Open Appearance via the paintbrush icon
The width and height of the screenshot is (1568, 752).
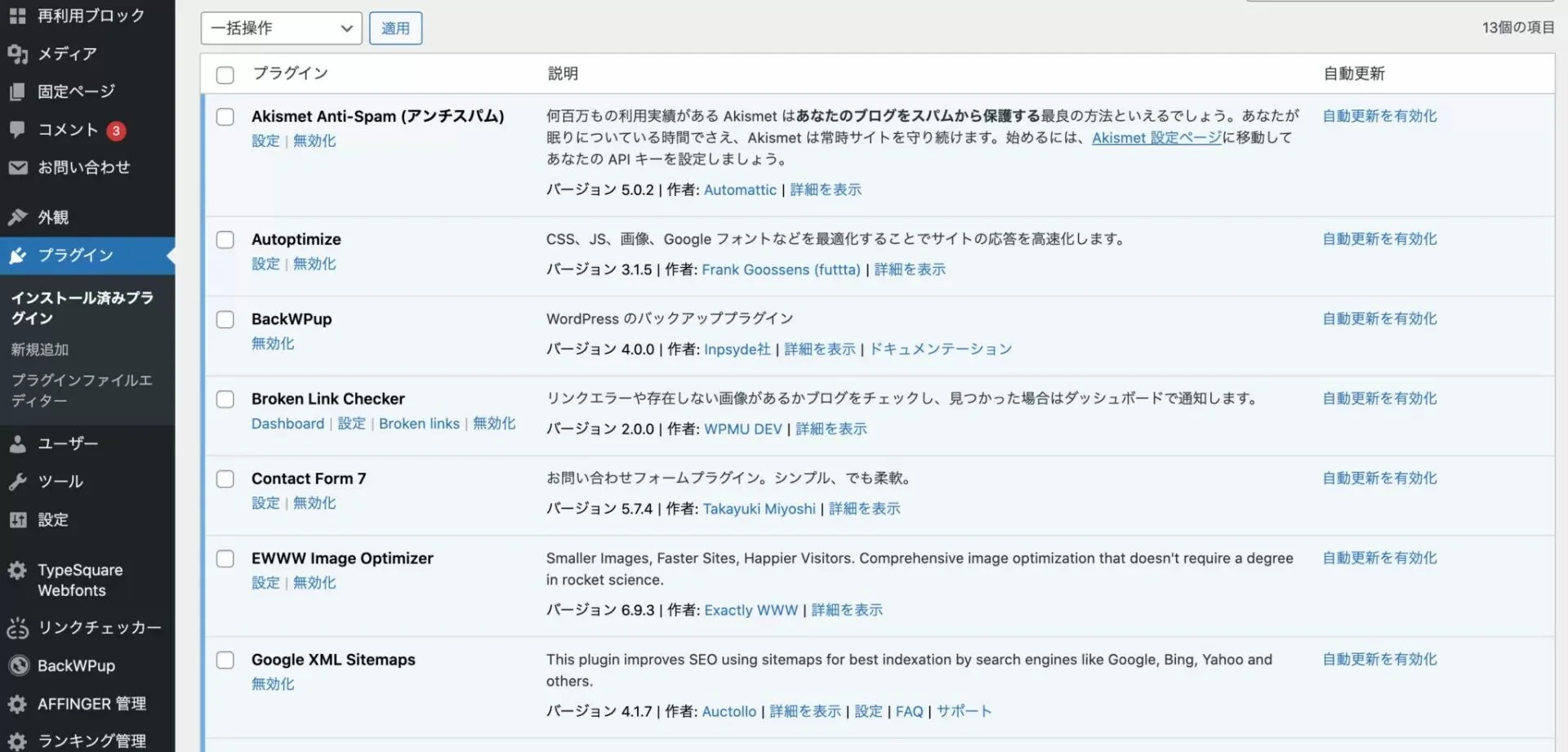17,217
